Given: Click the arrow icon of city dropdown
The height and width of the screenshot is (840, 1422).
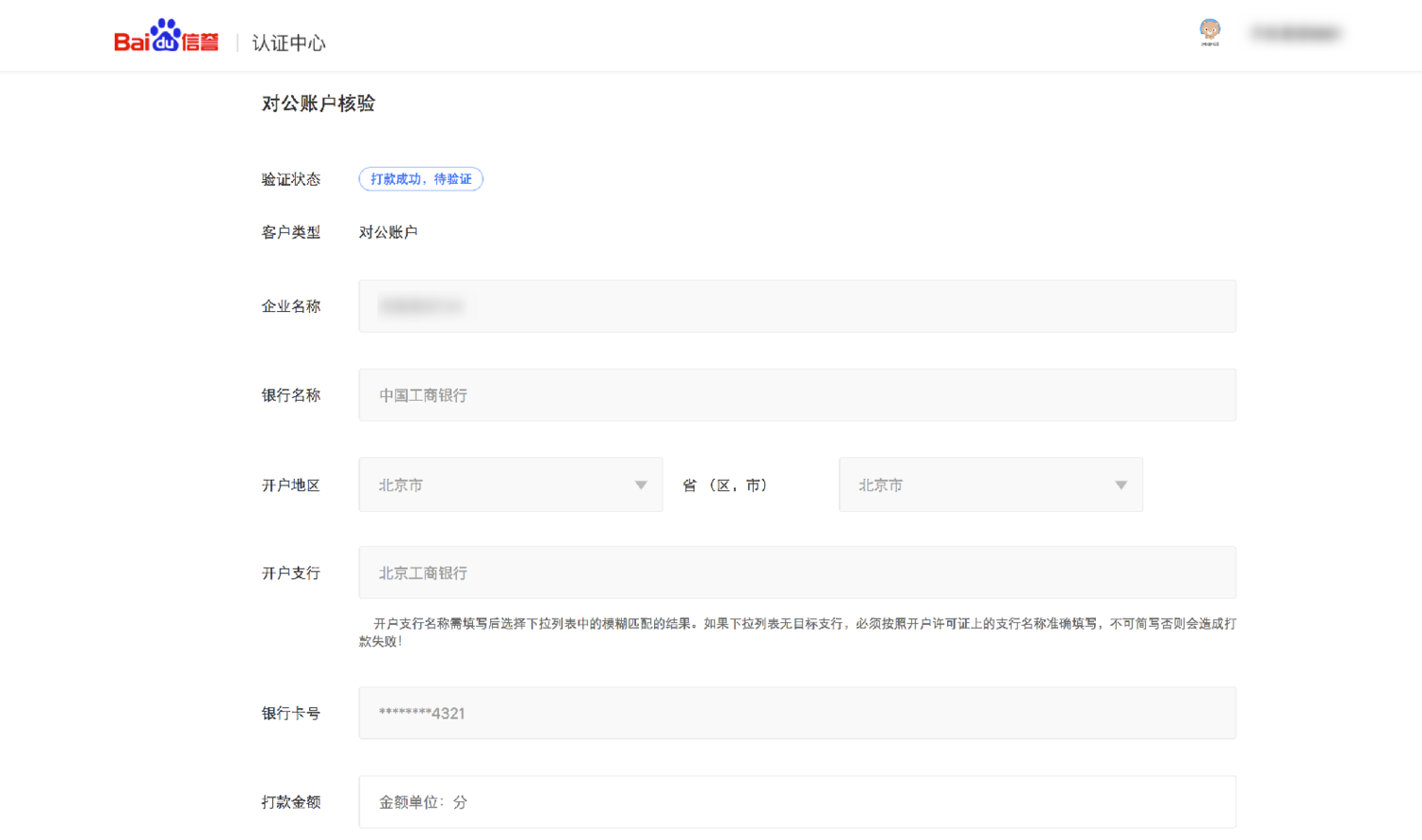Looking at the screenshot, I should [1121, 485].
